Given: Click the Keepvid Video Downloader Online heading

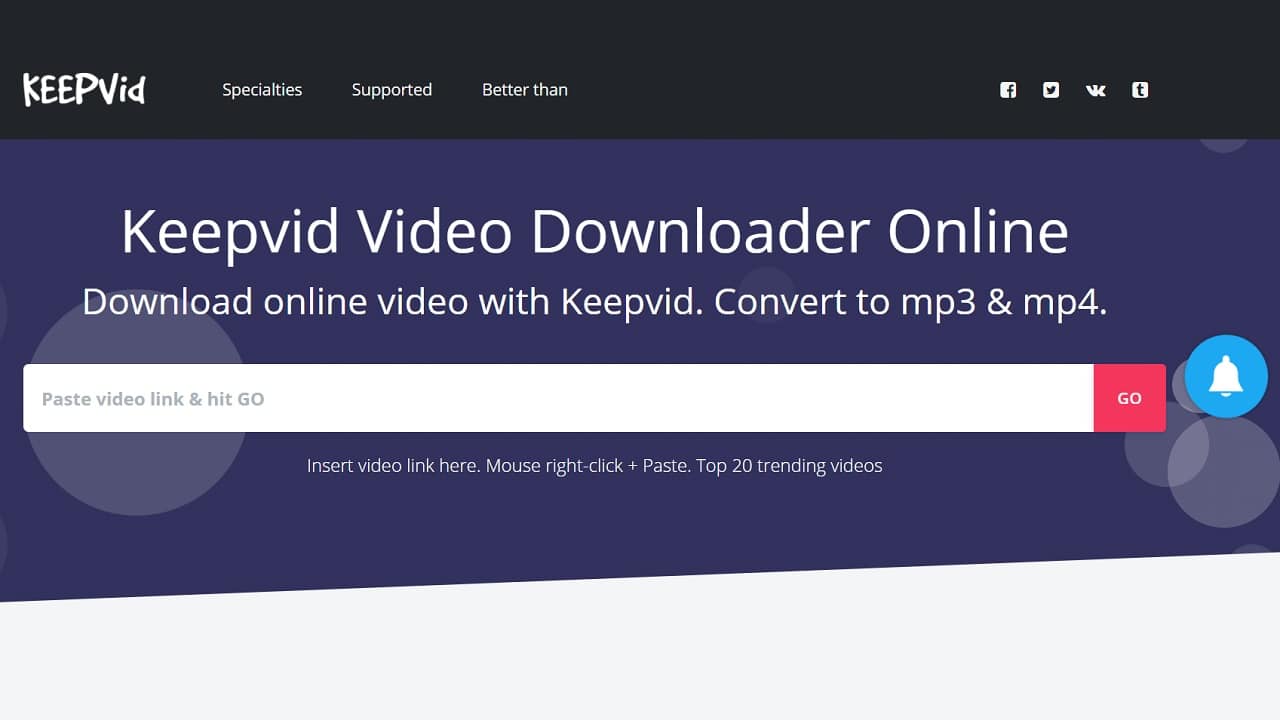Looking at the screenshot, I should (595, 231).
